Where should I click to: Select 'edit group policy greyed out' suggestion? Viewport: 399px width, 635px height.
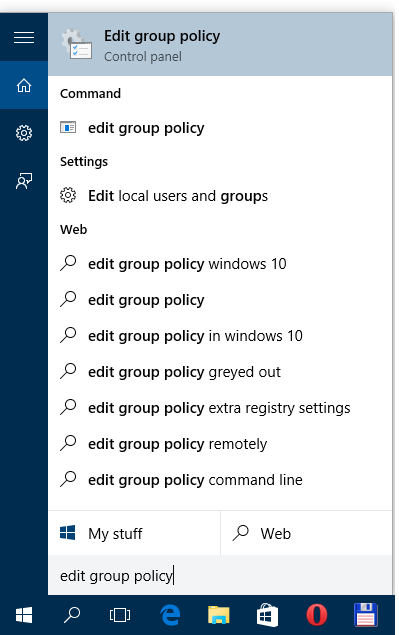(220, 372)
